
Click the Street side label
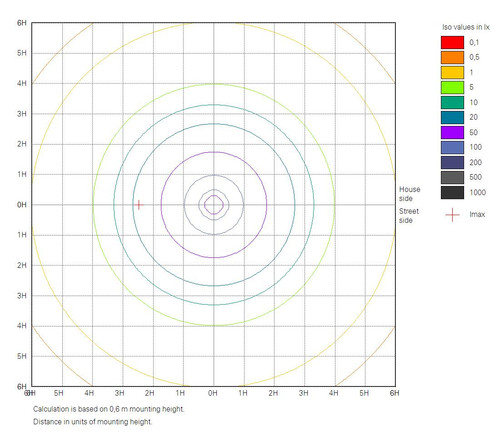[x=409, y=216]
